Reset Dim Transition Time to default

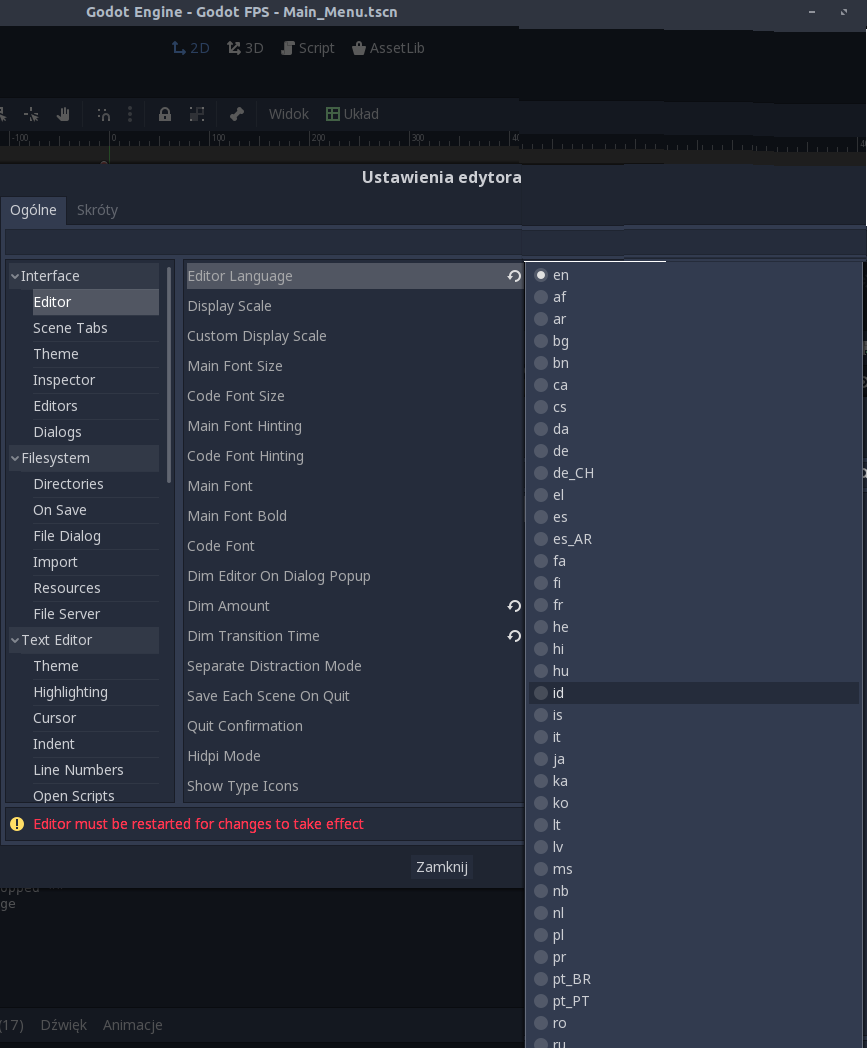click(x=513, y=636)
